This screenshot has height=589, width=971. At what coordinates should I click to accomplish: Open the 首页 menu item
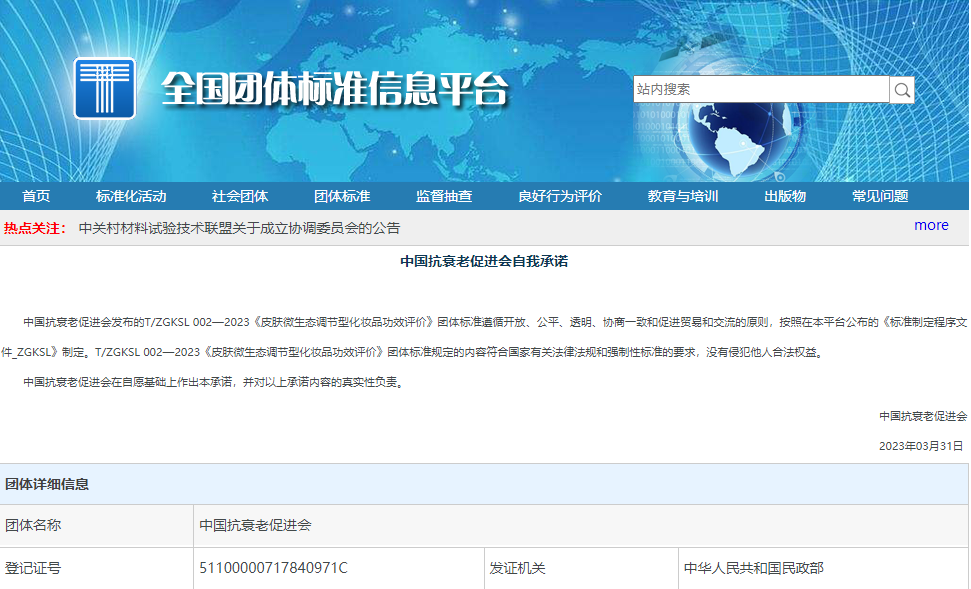click(x=36, y=196)
